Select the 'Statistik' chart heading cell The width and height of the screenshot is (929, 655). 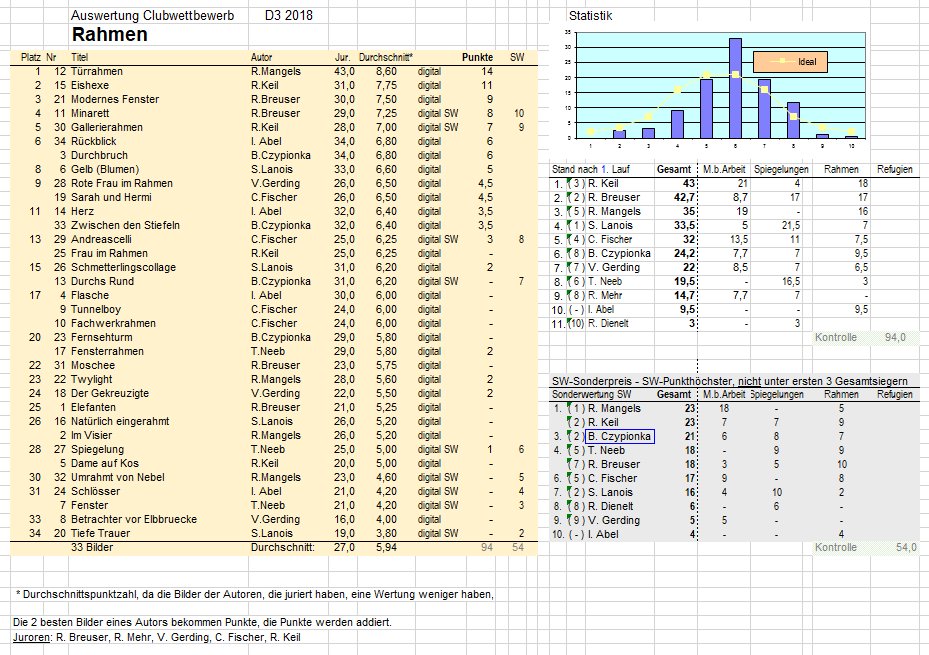tap(590, 16)
